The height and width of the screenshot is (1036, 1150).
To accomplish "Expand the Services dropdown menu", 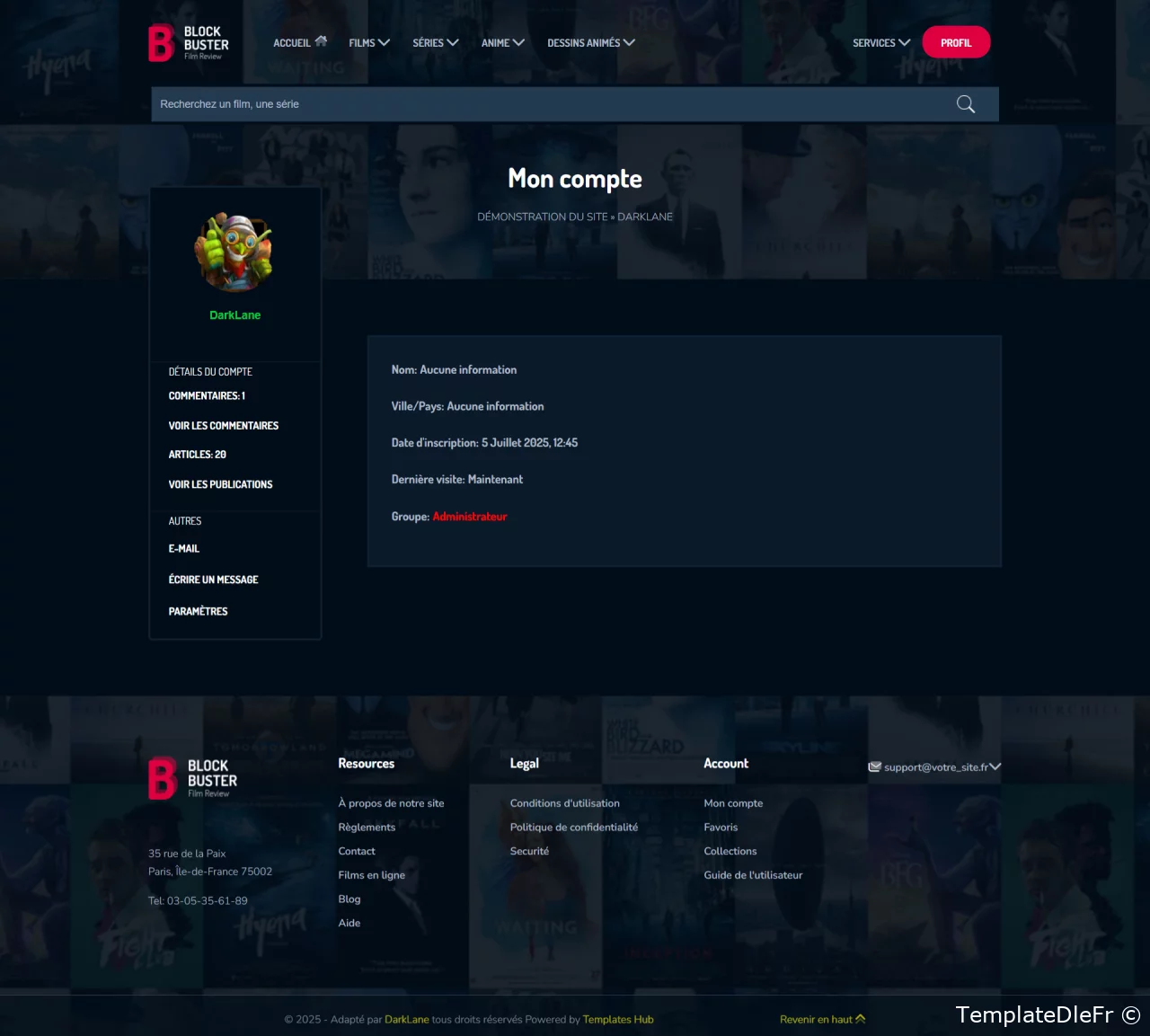I will 880,42.
